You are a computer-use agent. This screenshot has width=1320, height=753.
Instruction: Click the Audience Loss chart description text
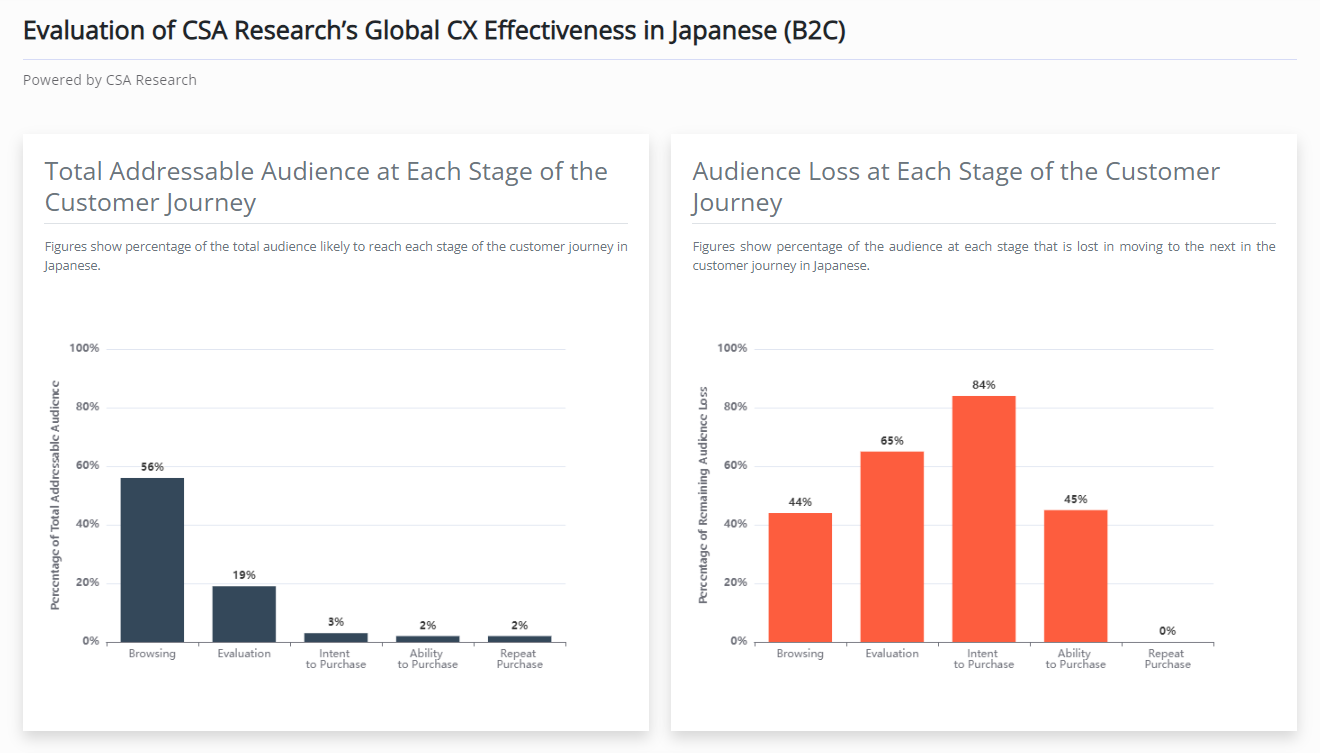pyautogui.click(x=984, y=256)
